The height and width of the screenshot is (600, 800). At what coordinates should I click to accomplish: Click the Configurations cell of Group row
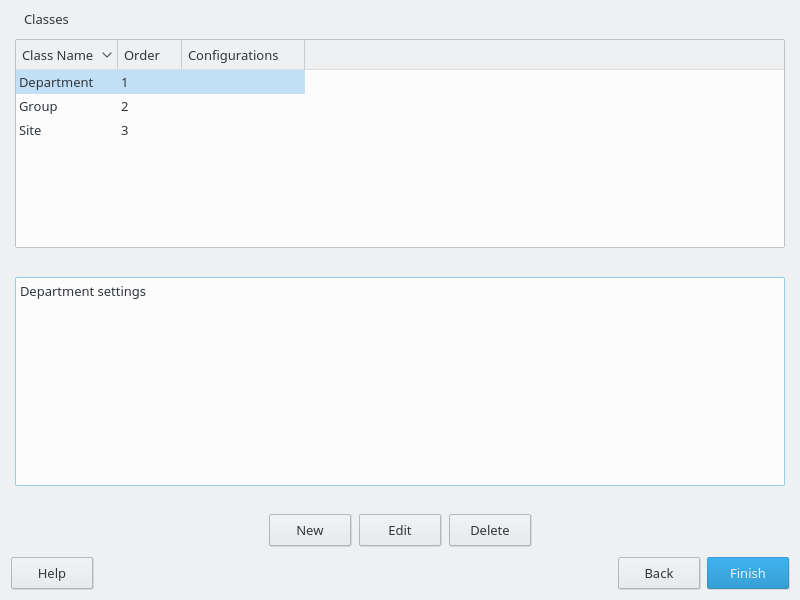point(242,107)
